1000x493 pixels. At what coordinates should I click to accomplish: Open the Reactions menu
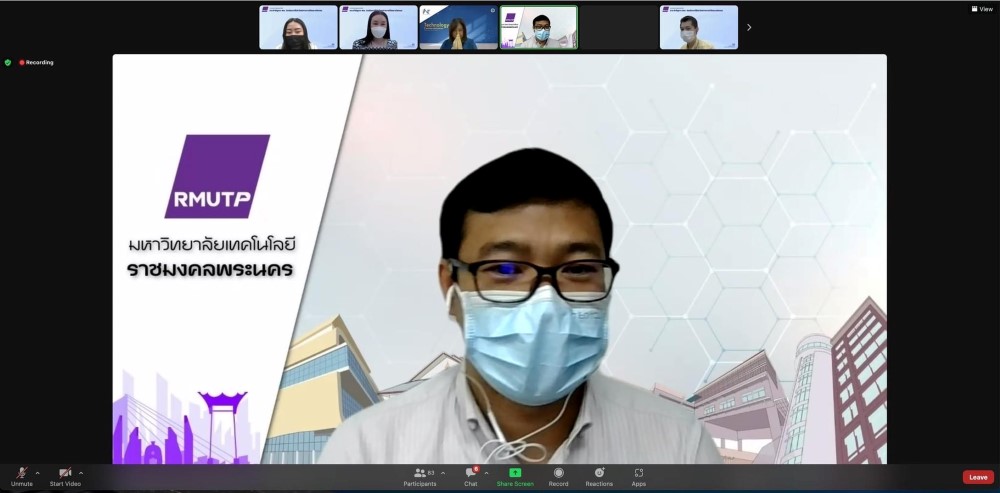(599, 476)
